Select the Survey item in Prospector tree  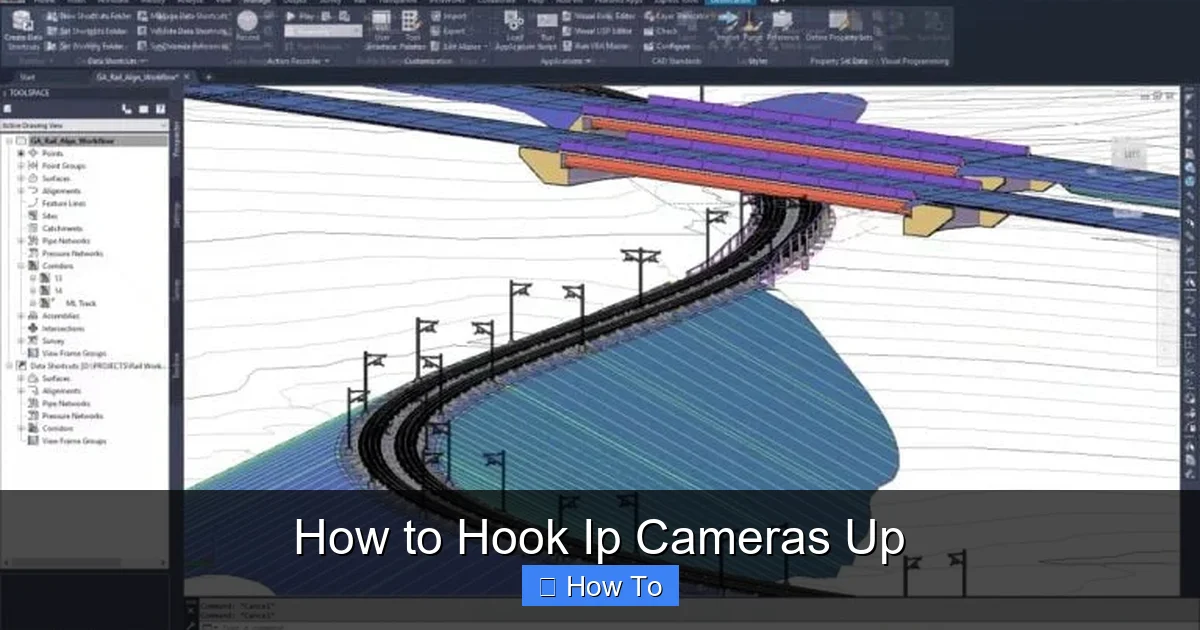coord(53,341)
